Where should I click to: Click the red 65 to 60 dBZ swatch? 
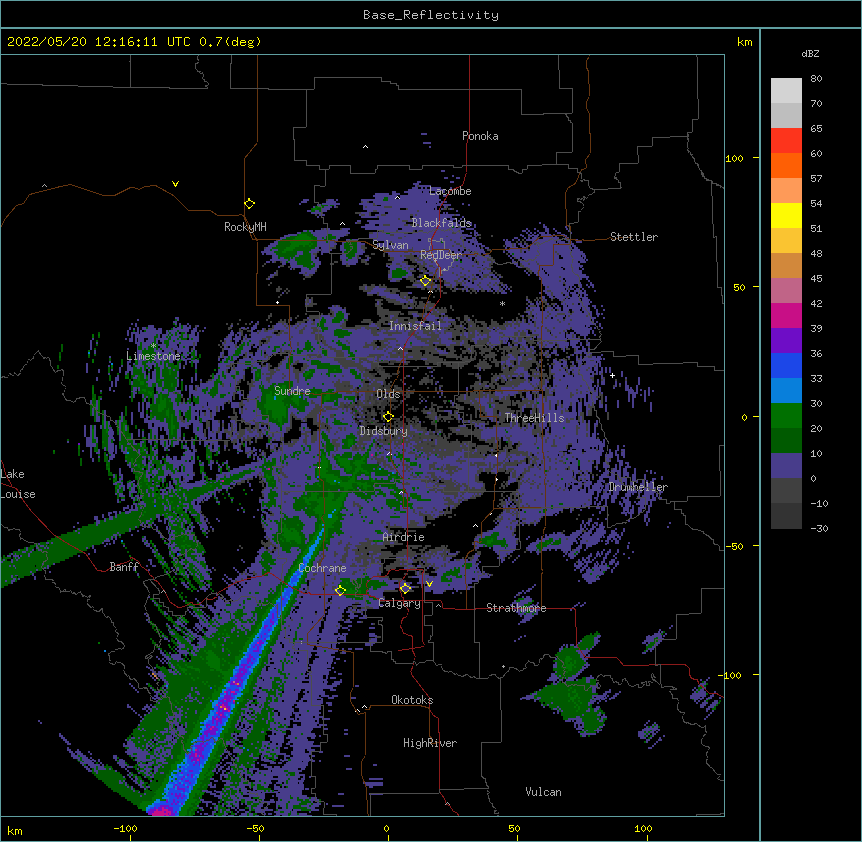click(786, 141)
